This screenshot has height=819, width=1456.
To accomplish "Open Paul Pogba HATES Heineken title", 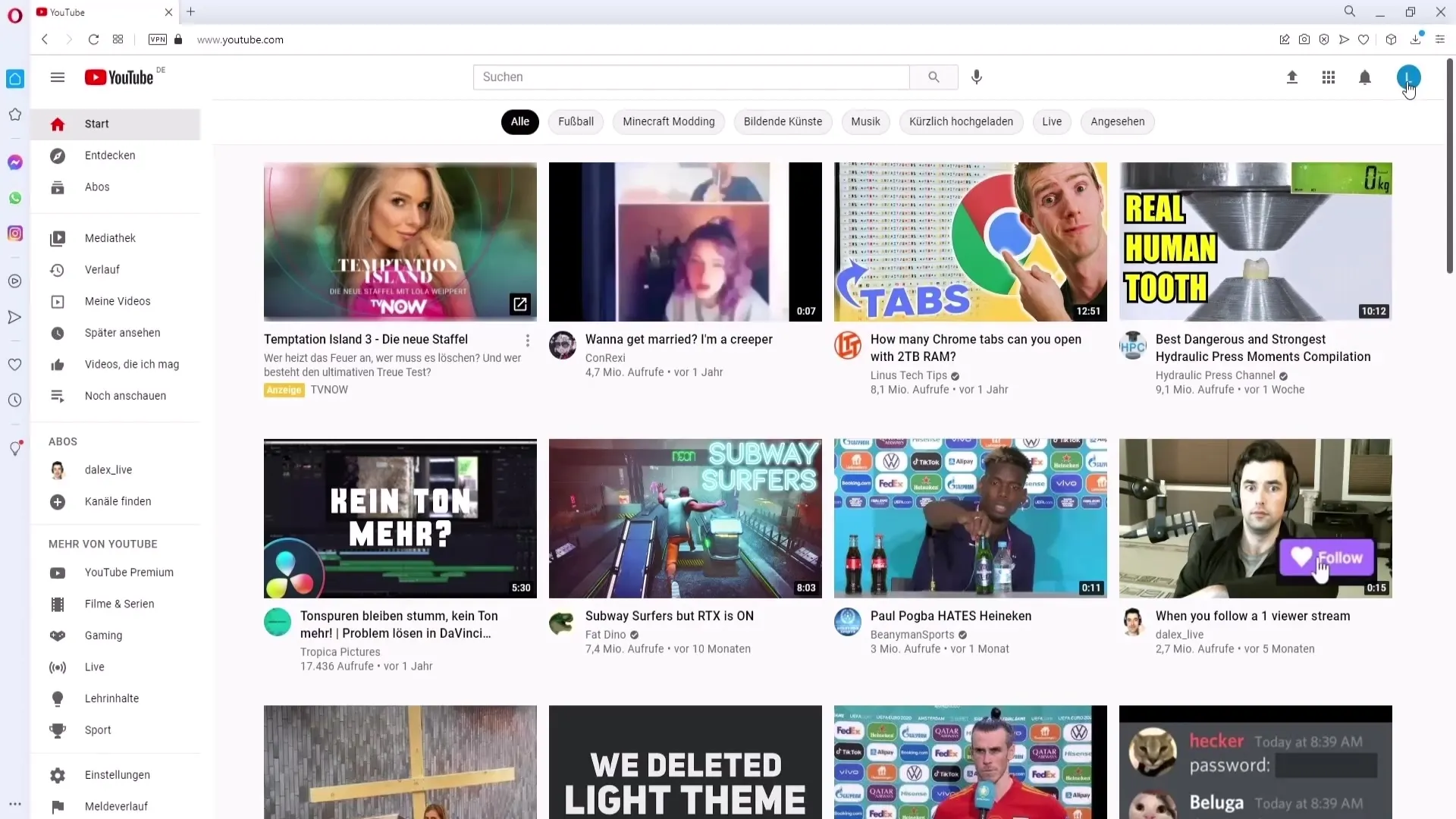I will 951,617.
